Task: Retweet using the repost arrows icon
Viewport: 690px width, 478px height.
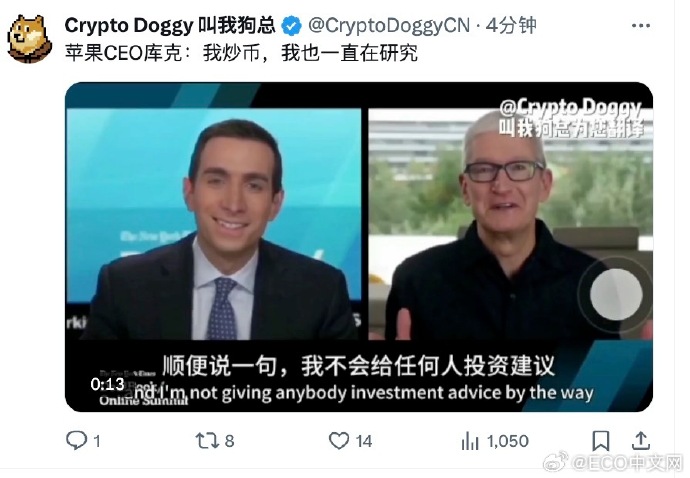Action: click(x=207, y=441)
